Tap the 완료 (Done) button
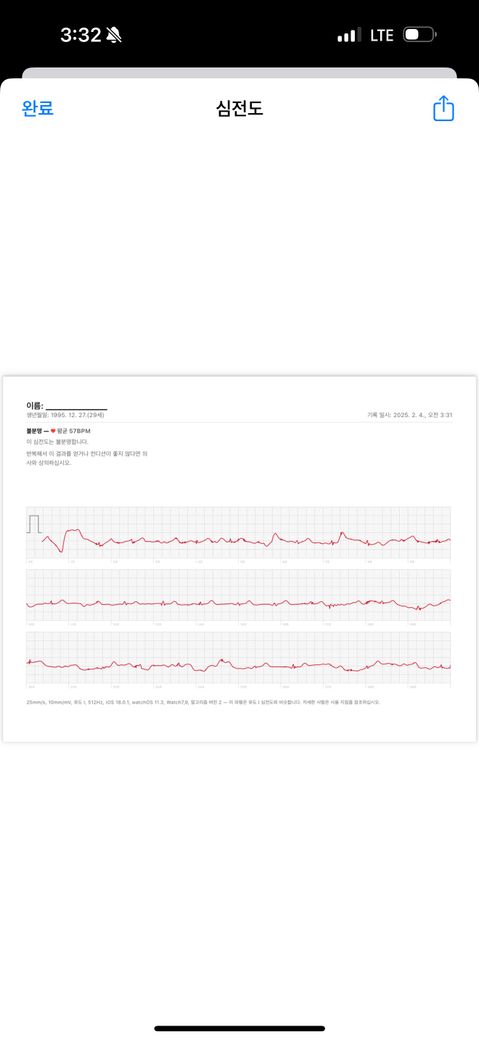The width and height of the screenshot is (479, 1040). point(38,109)
